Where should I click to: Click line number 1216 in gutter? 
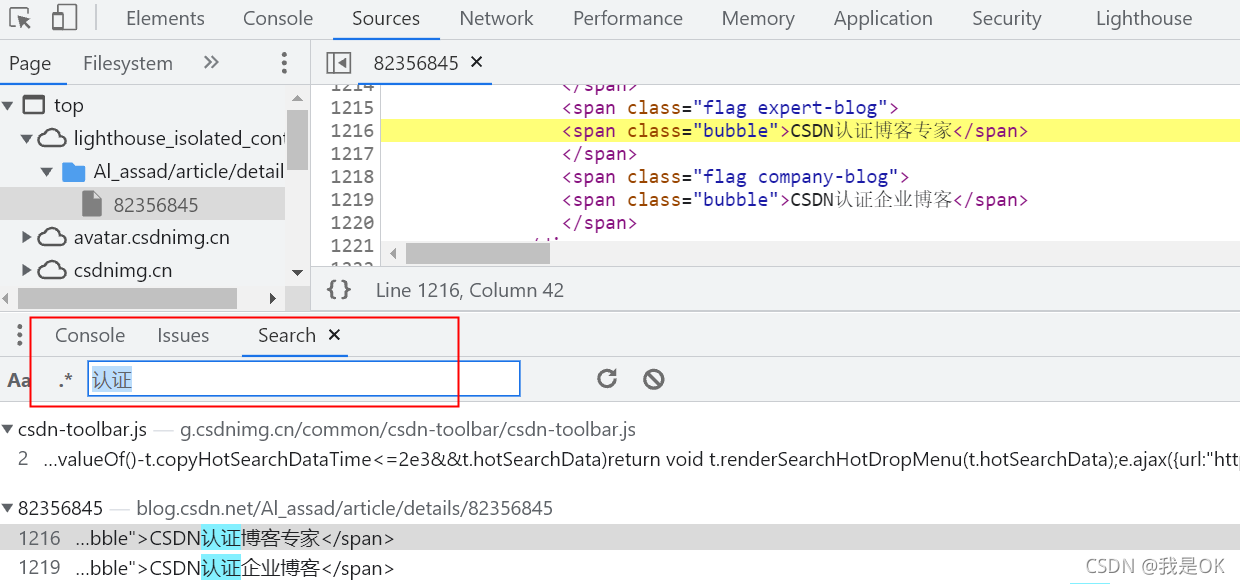(351, 131)
